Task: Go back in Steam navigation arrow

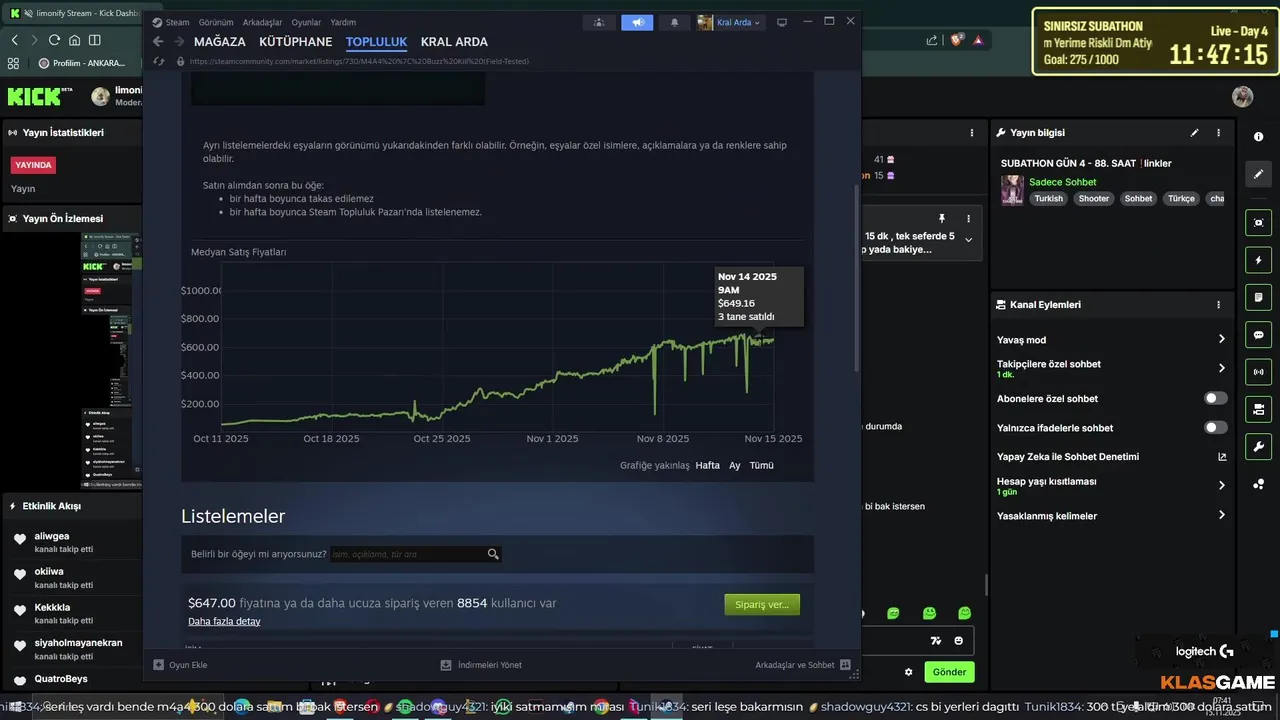Action: tap(158, 42)
